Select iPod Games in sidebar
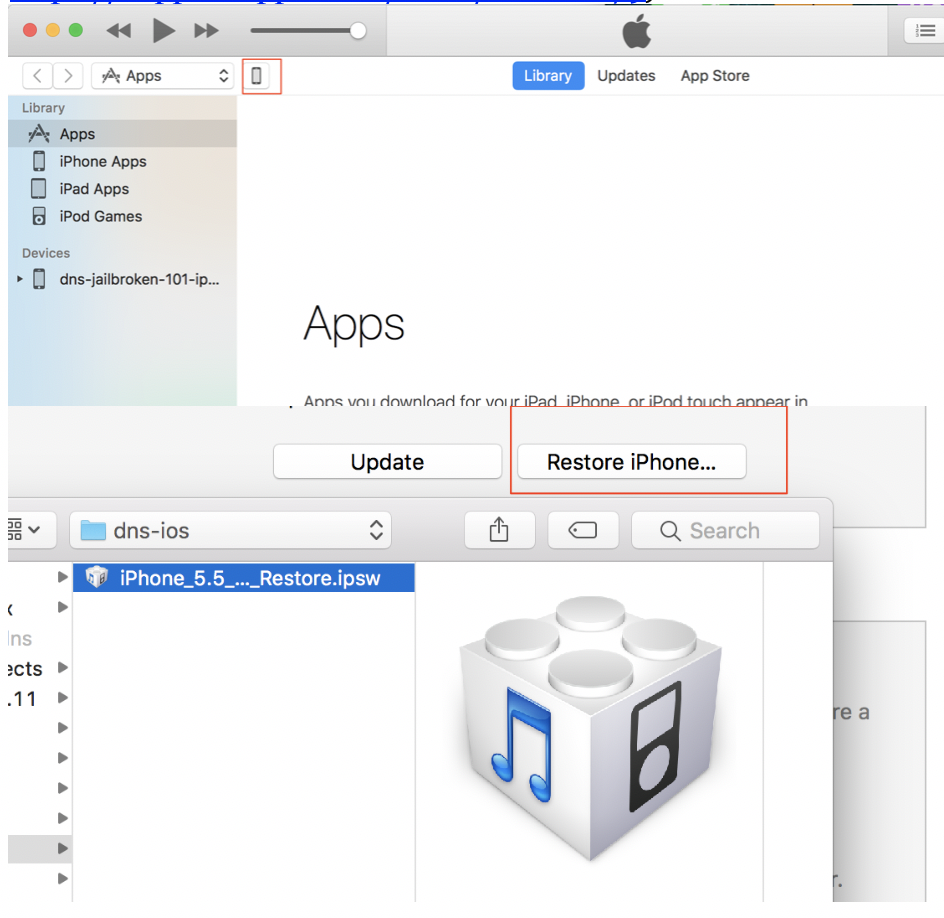Viewport: 944px width, 918px height. click(122, 216)
